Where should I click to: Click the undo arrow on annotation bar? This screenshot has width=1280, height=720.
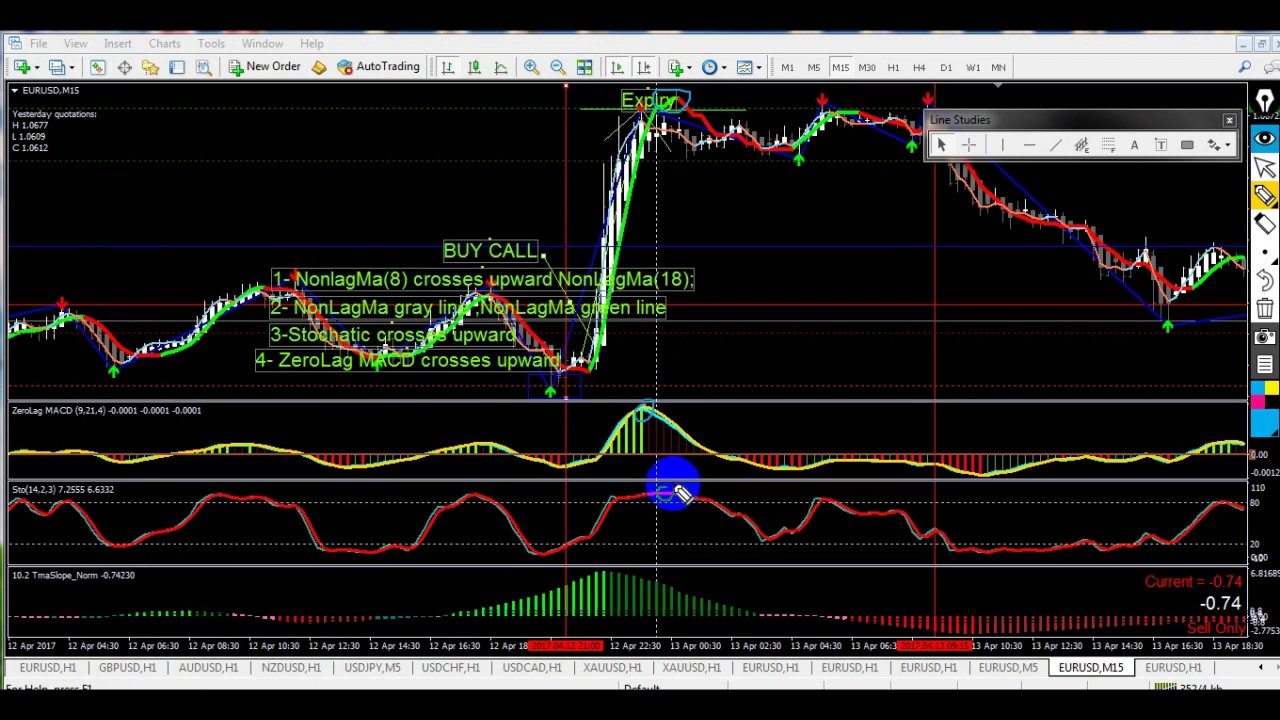tap(1264, 281)
